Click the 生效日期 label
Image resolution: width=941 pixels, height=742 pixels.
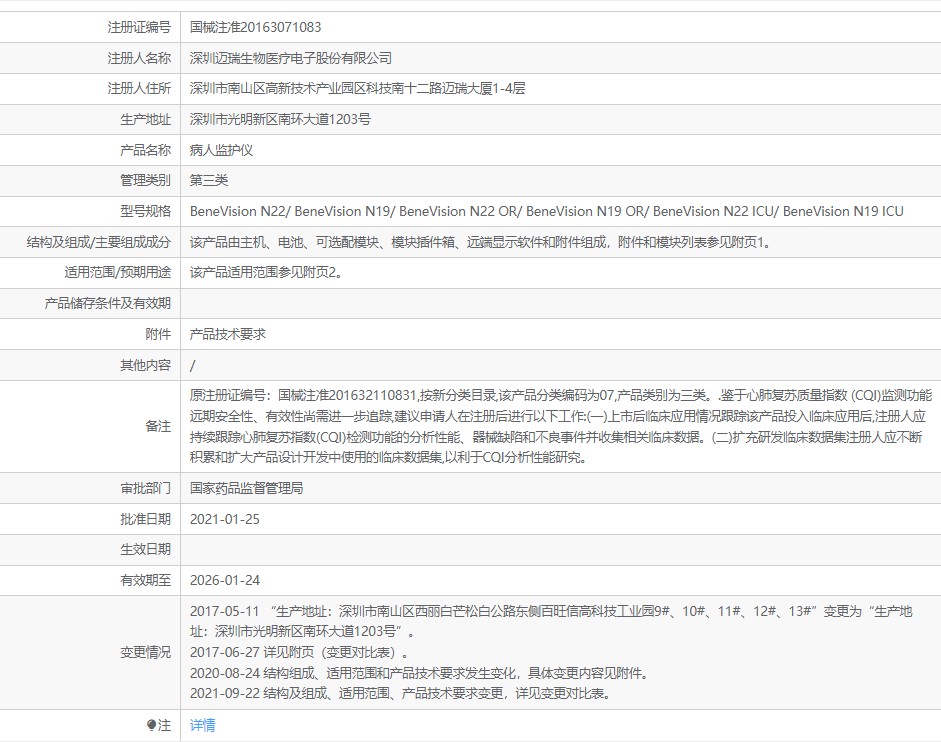pos(145,549)
